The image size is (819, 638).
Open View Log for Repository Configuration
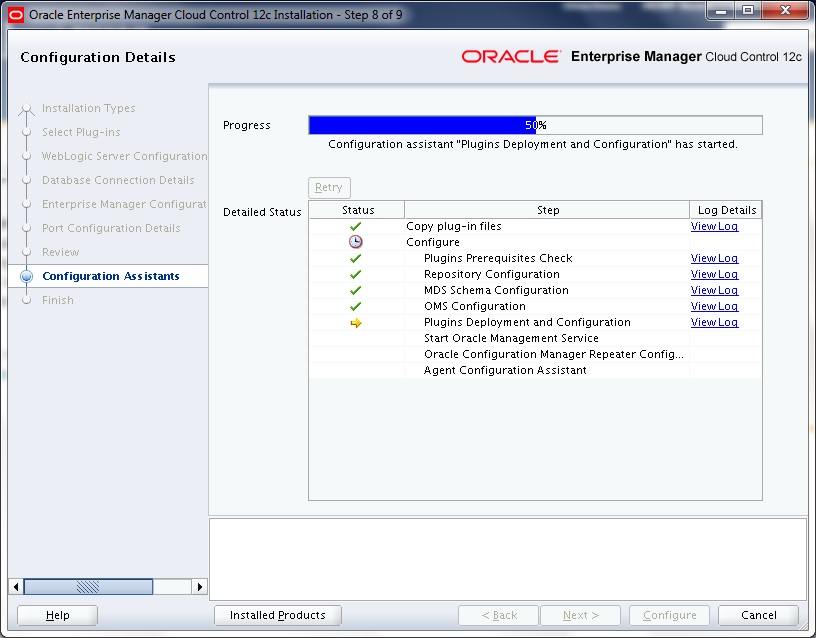714,274
